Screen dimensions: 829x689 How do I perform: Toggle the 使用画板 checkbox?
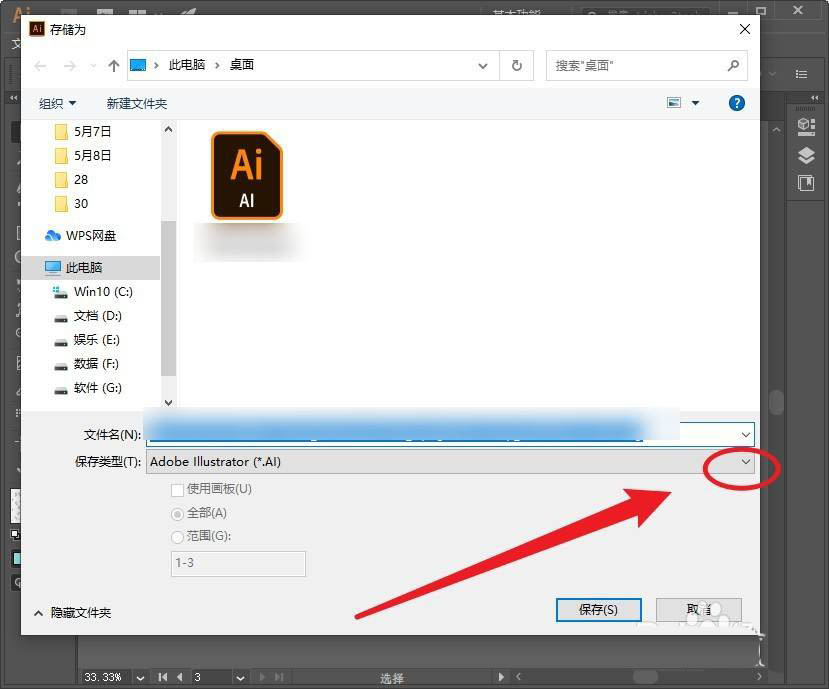click(x=177, y=490)
